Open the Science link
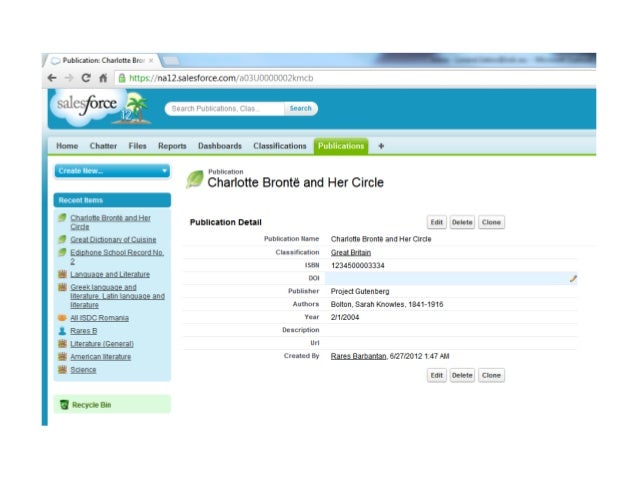 pyautogui.click(x=83, y=370)
